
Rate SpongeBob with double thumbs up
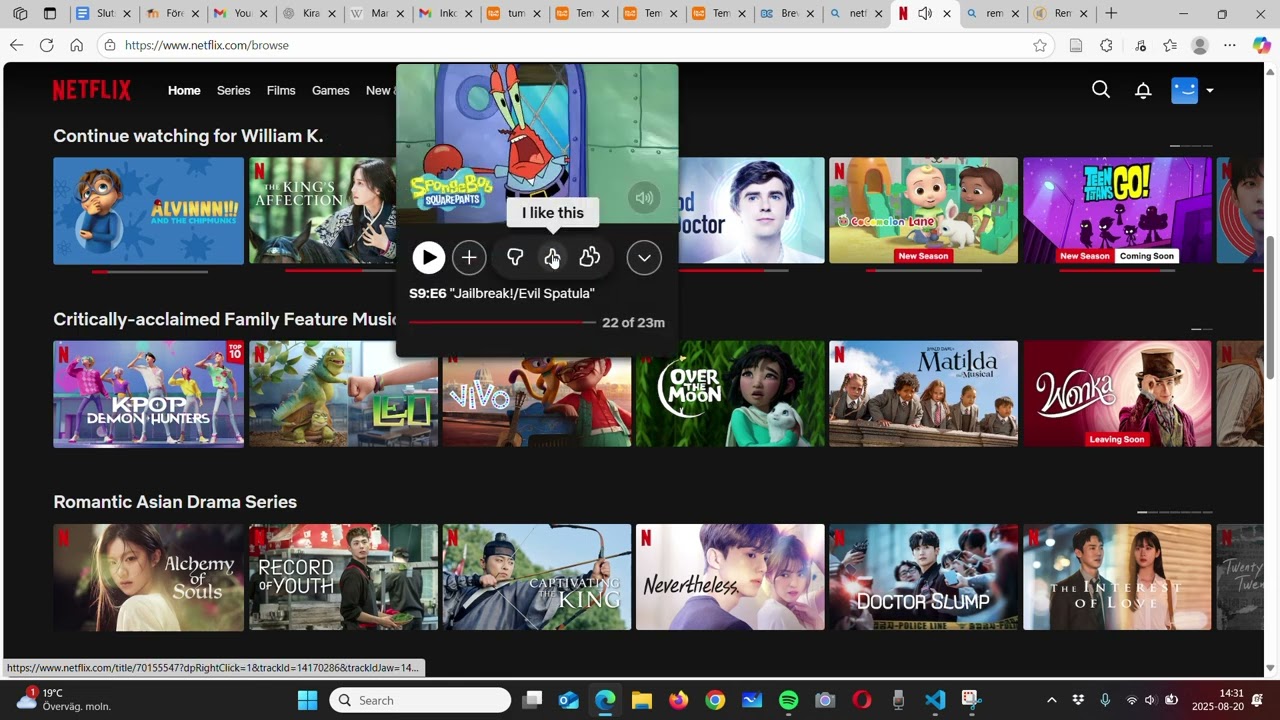590,258
